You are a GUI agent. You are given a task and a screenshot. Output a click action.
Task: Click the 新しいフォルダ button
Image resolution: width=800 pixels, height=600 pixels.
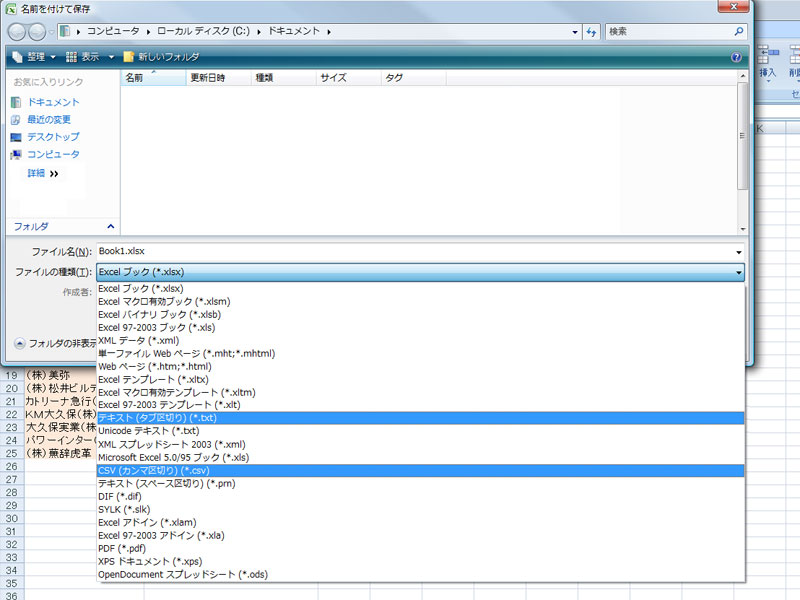click(x=161, y=57)
